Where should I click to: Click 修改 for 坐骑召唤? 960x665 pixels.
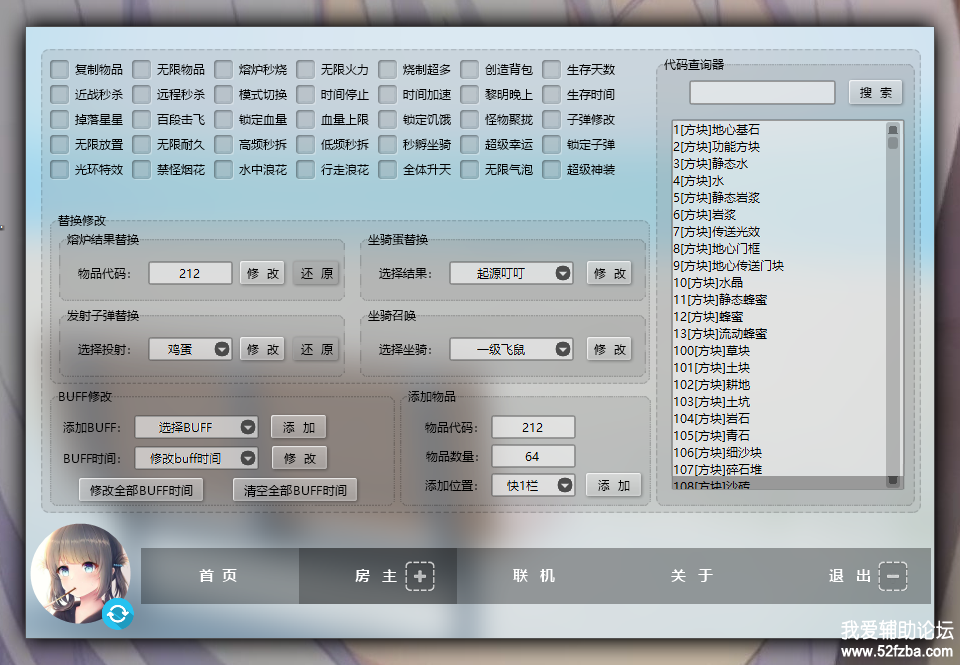point(609,349)
